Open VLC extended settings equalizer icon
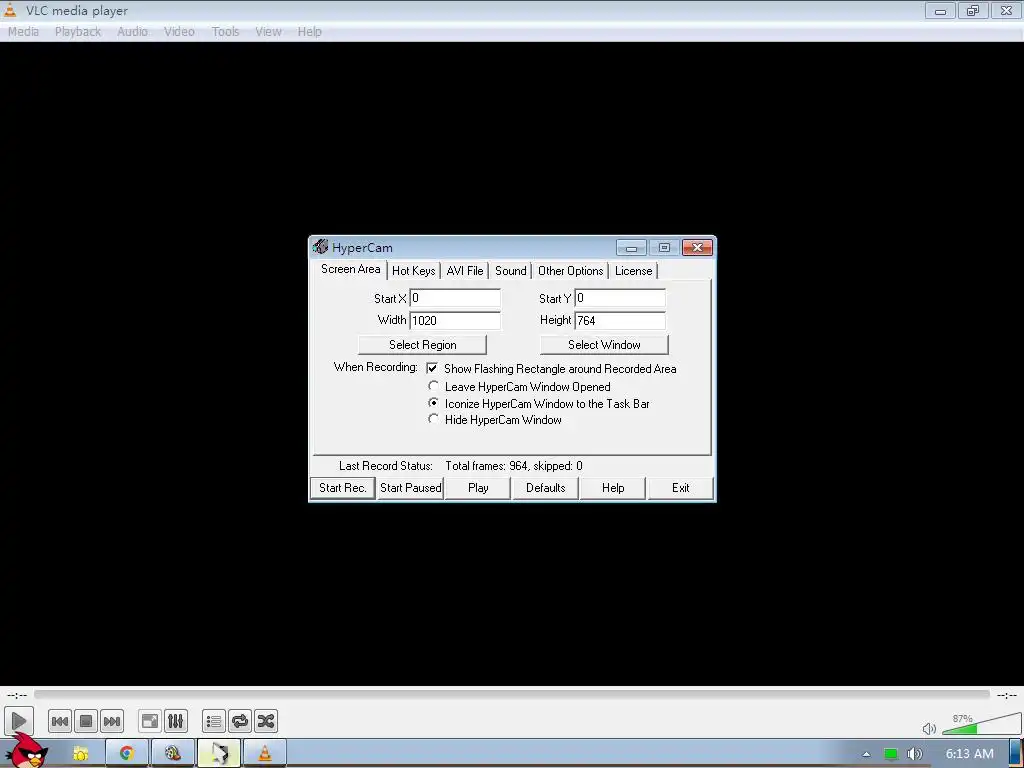The height and width of the screenshot is (768, 1024). pyautogui.click(x=176, y=721)
